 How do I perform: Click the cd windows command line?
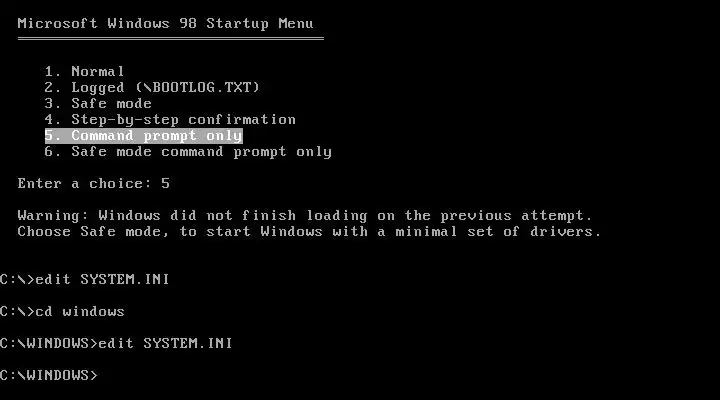tap(62, 312)
